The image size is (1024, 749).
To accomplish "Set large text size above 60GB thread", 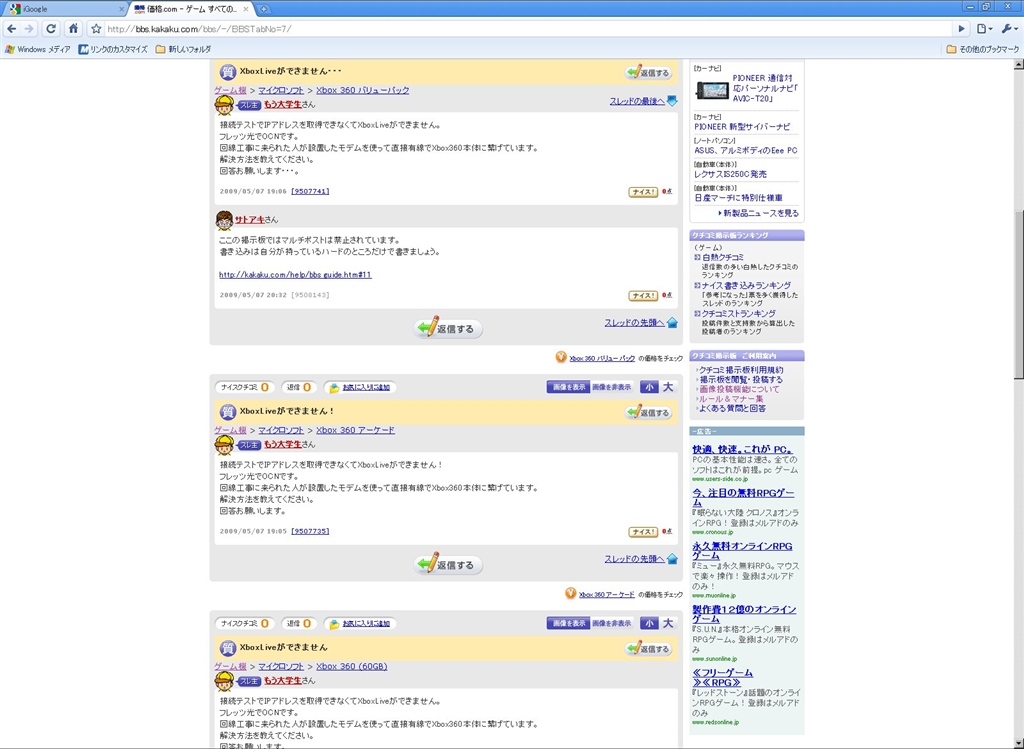I will pos(668,624).
